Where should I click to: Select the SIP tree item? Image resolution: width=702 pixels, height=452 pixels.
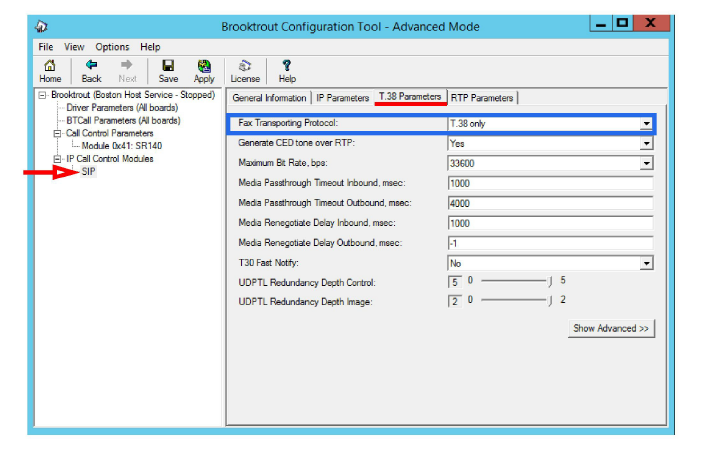tap(88, 171)
